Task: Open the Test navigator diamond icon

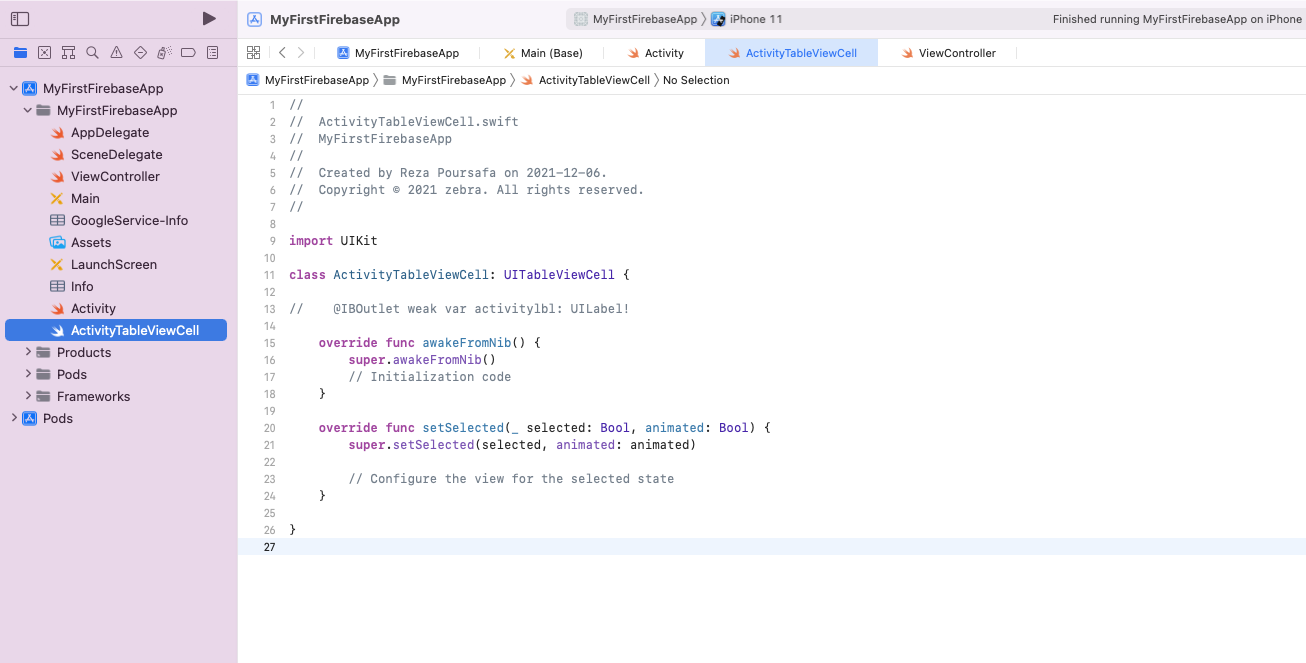Action: click(x=140, y=52)
